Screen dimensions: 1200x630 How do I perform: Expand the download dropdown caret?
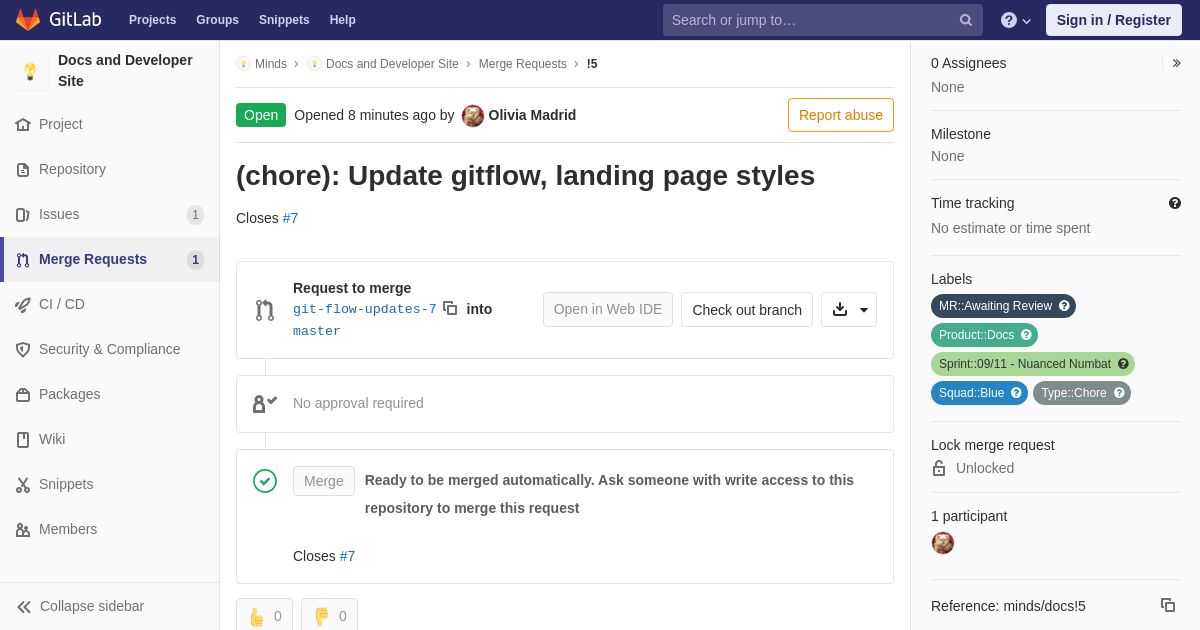[x=864, y=310]
